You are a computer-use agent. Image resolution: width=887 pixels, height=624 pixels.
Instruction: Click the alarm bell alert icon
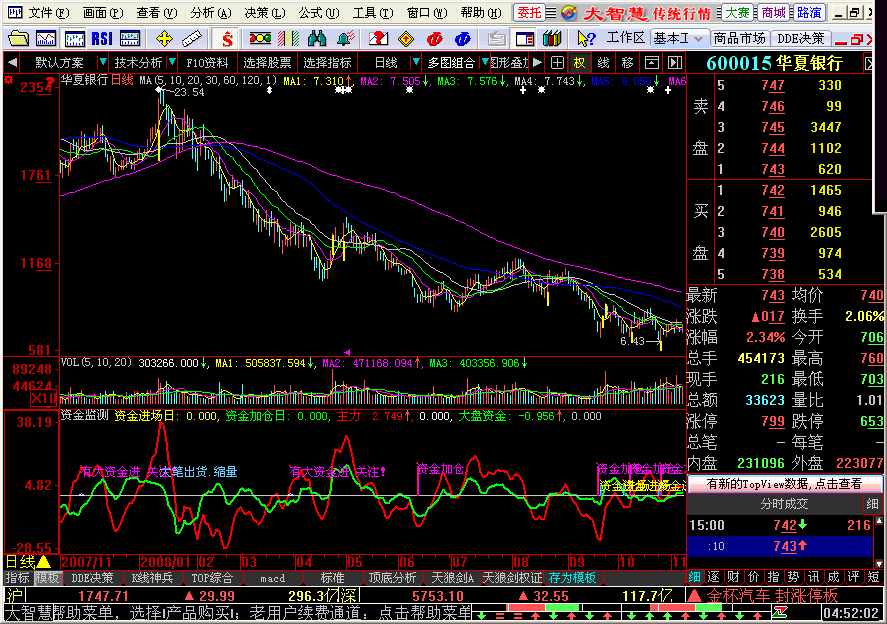tap(345, 38)
